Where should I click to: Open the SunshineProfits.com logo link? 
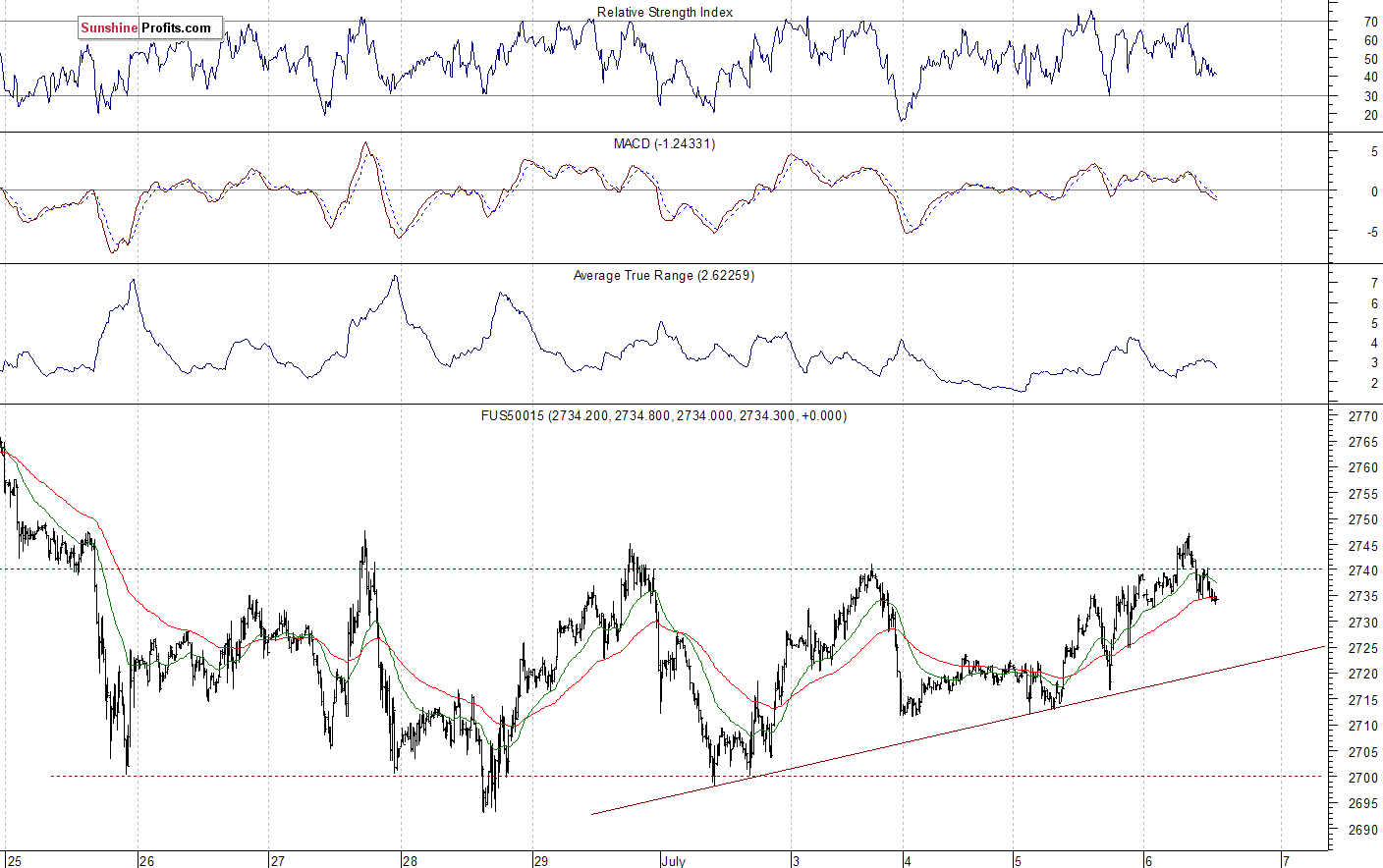click(x=150, y=27)
